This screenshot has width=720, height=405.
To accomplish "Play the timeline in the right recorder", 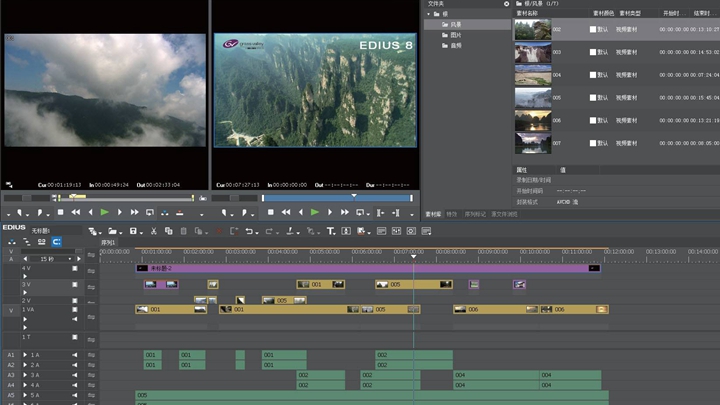I will pyautogui.click(x=315, y=212).
